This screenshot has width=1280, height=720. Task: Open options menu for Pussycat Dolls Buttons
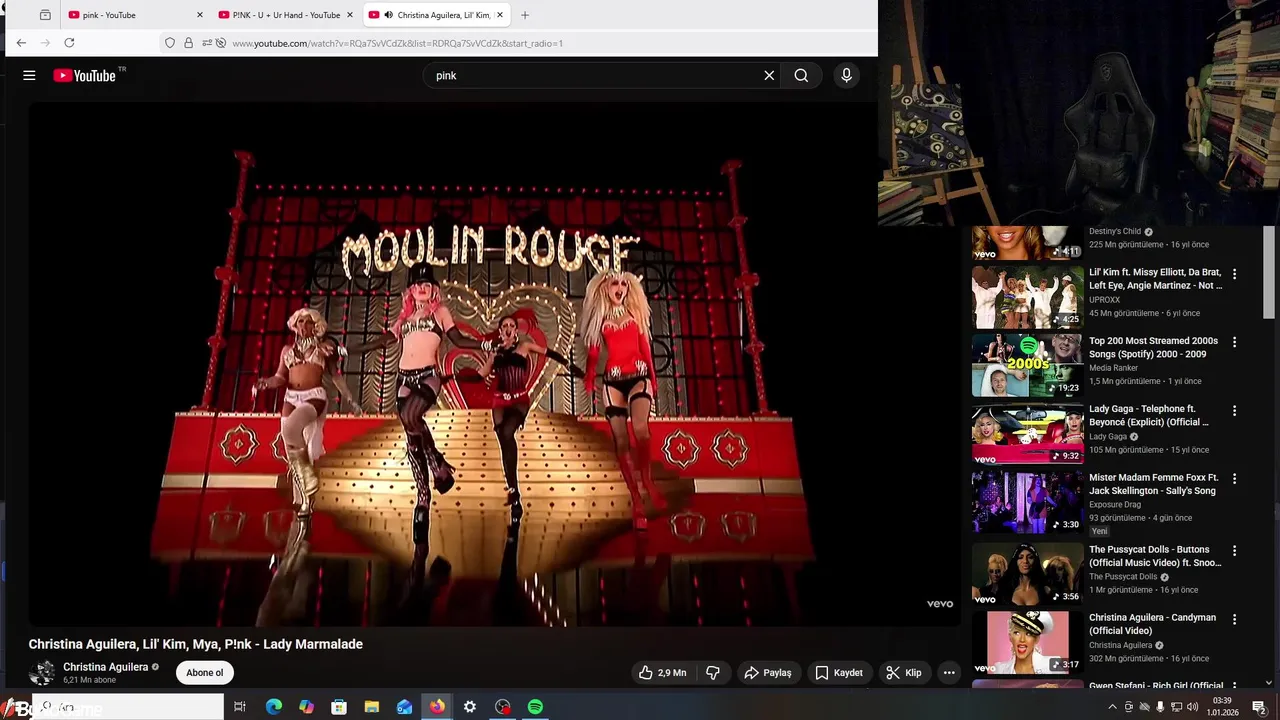coord(1234,551)
